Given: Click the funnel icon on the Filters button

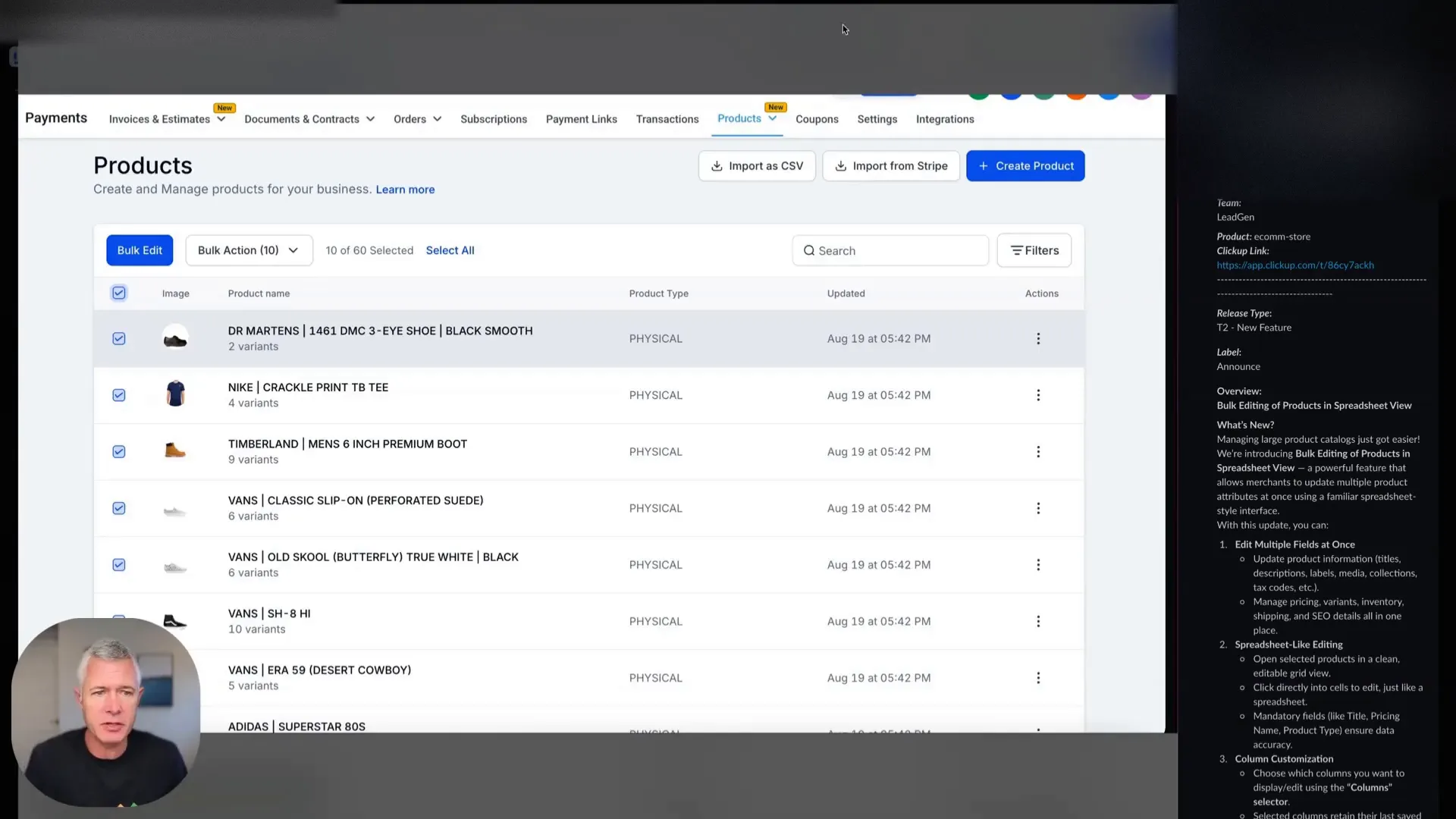Looking at the screenshot, I should click(1017, 250).
